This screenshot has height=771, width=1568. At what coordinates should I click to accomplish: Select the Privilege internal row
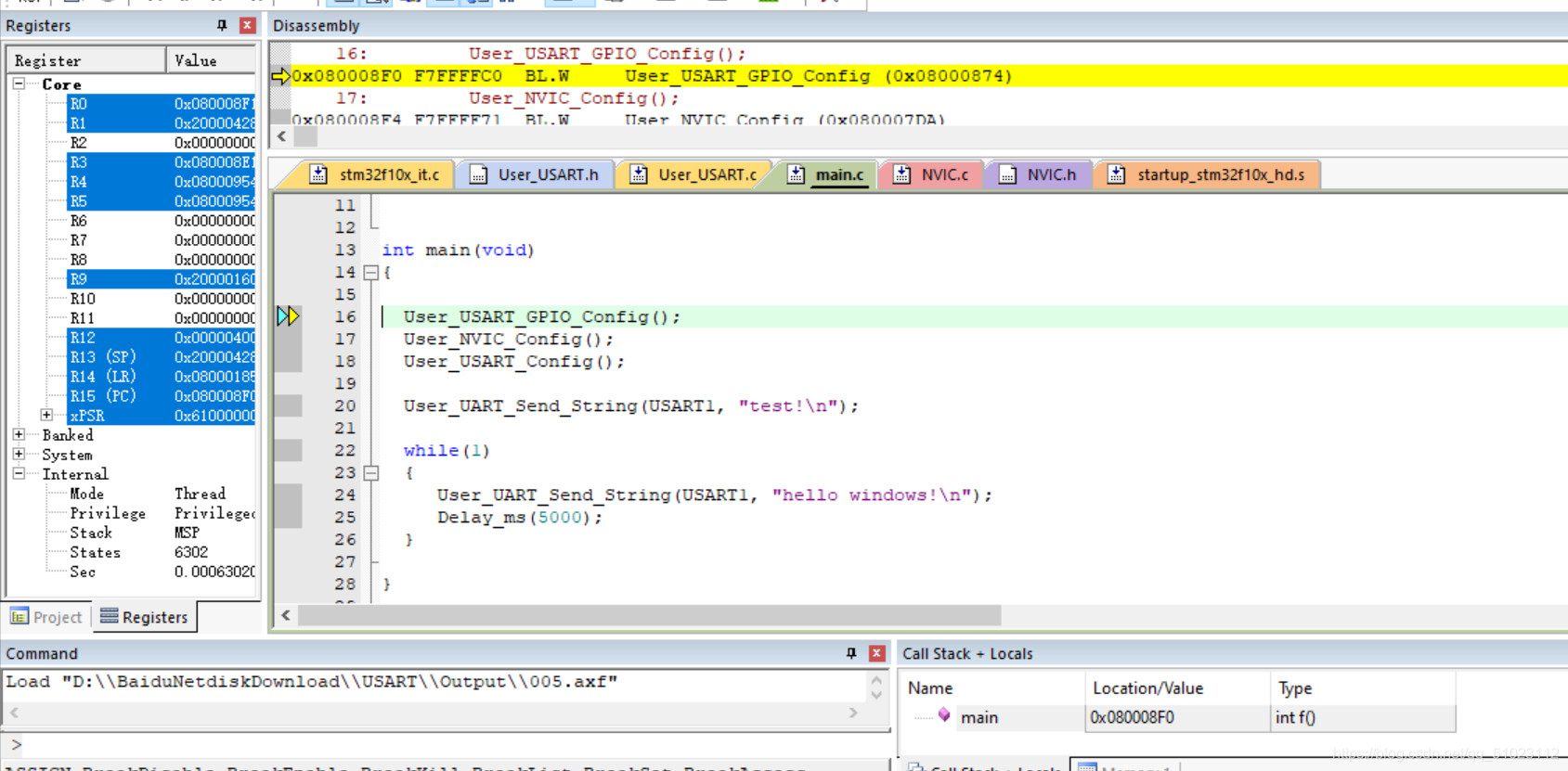coord(162,513)
